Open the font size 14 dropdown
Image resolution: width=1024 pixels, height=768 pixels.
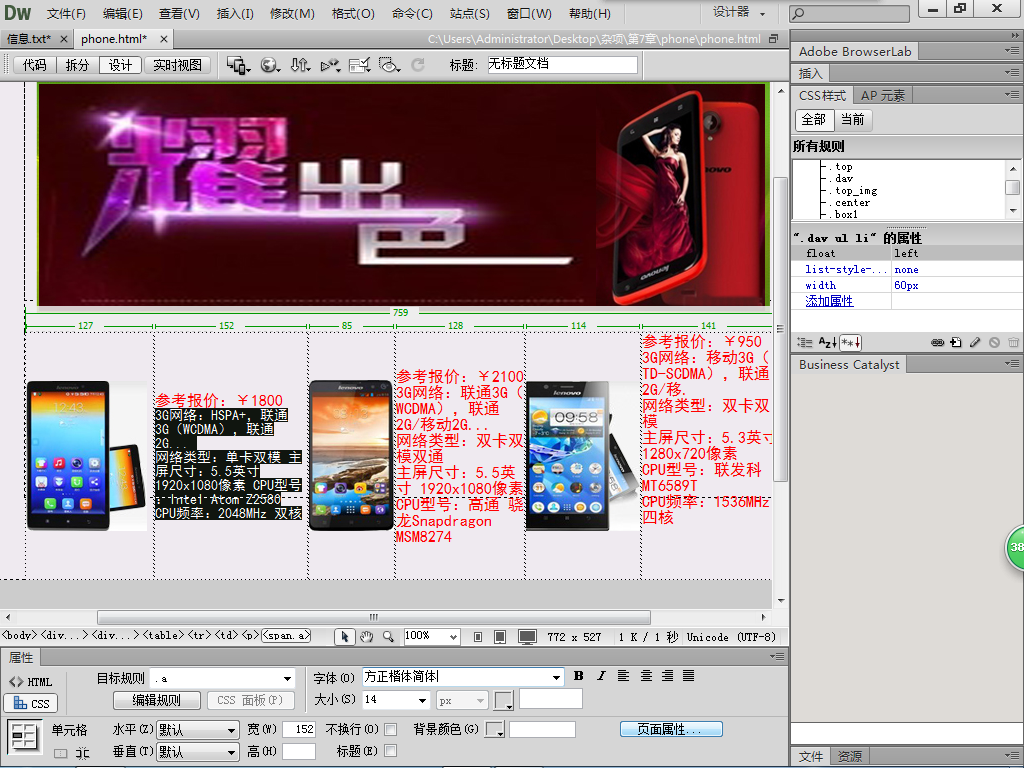423,700
